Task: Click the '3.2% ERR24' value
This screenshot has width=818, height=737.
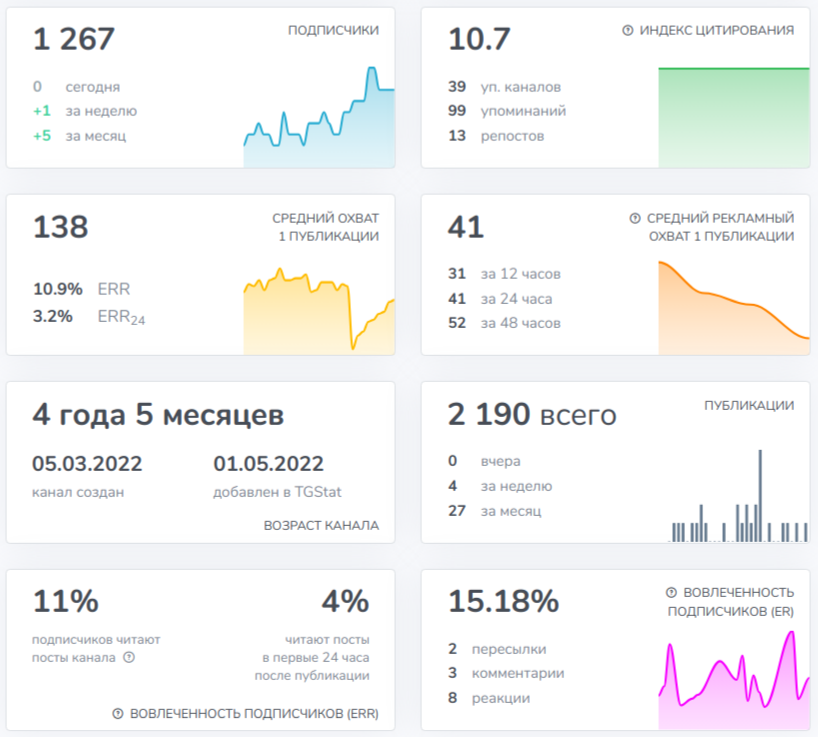Action: [89, 317]
